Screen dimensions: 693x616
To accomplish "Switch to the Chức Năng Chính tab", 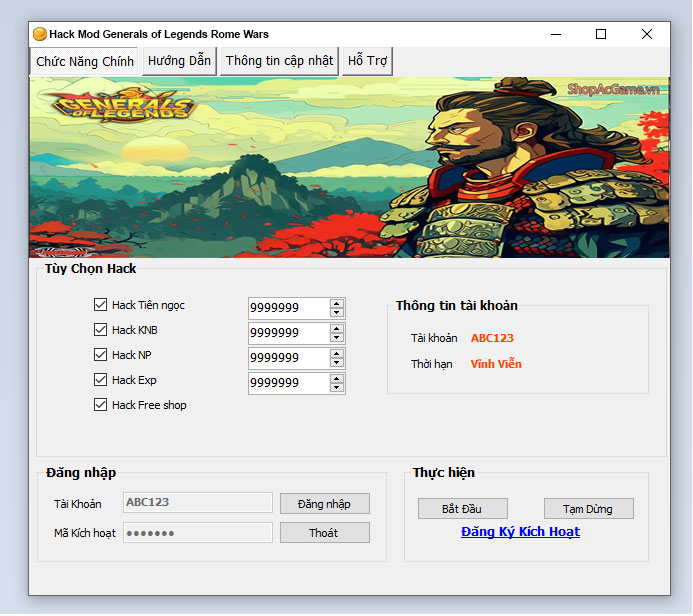I will click(84, 61).
